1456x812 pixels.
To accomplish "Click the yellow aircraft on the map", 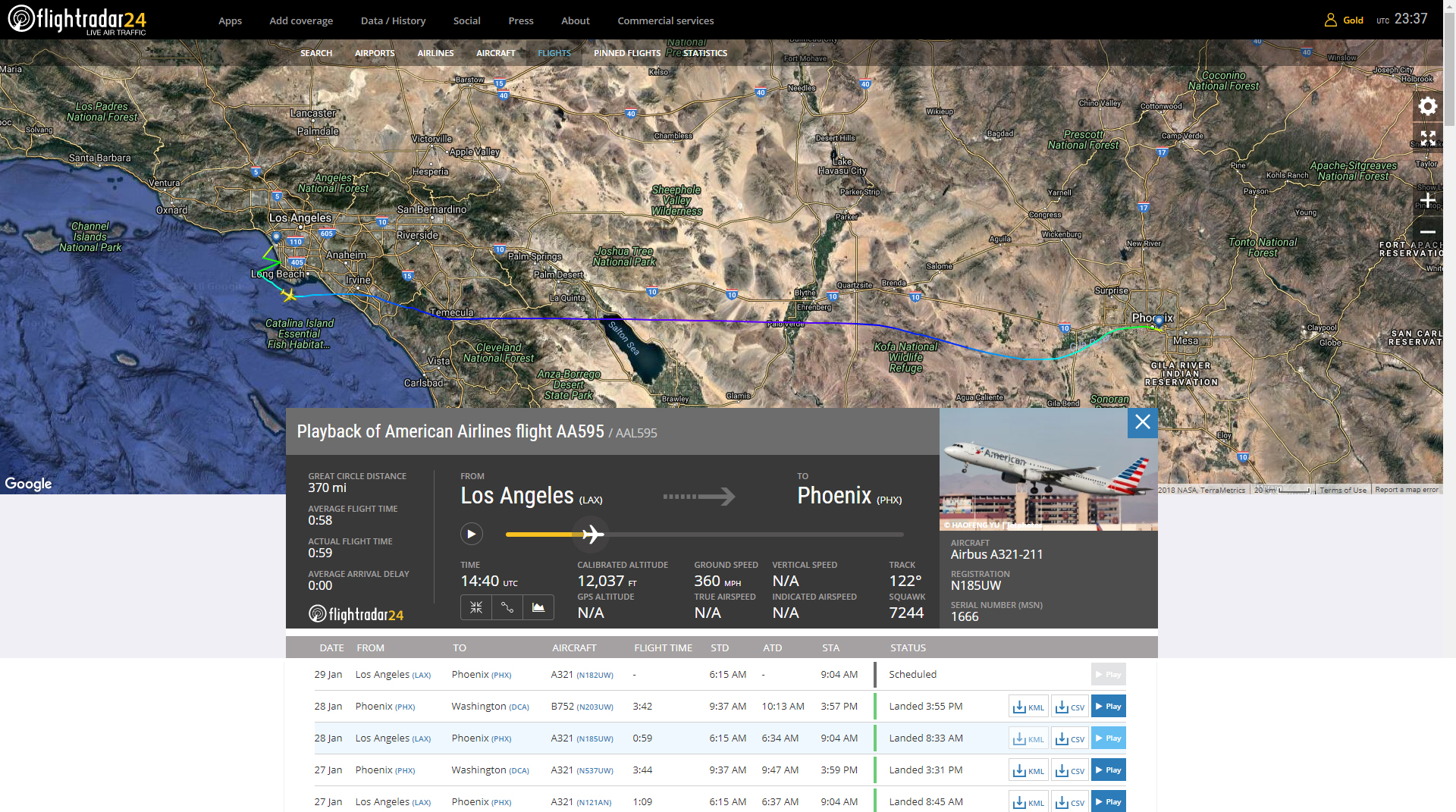I will click(288, 294).
